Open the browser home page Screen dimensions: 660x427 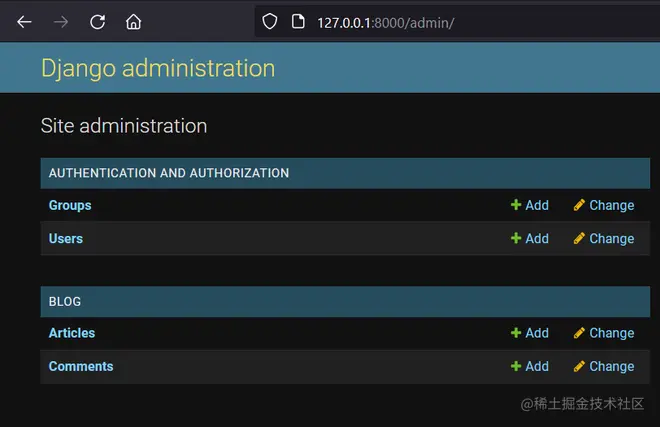click(x=133, y=22)
